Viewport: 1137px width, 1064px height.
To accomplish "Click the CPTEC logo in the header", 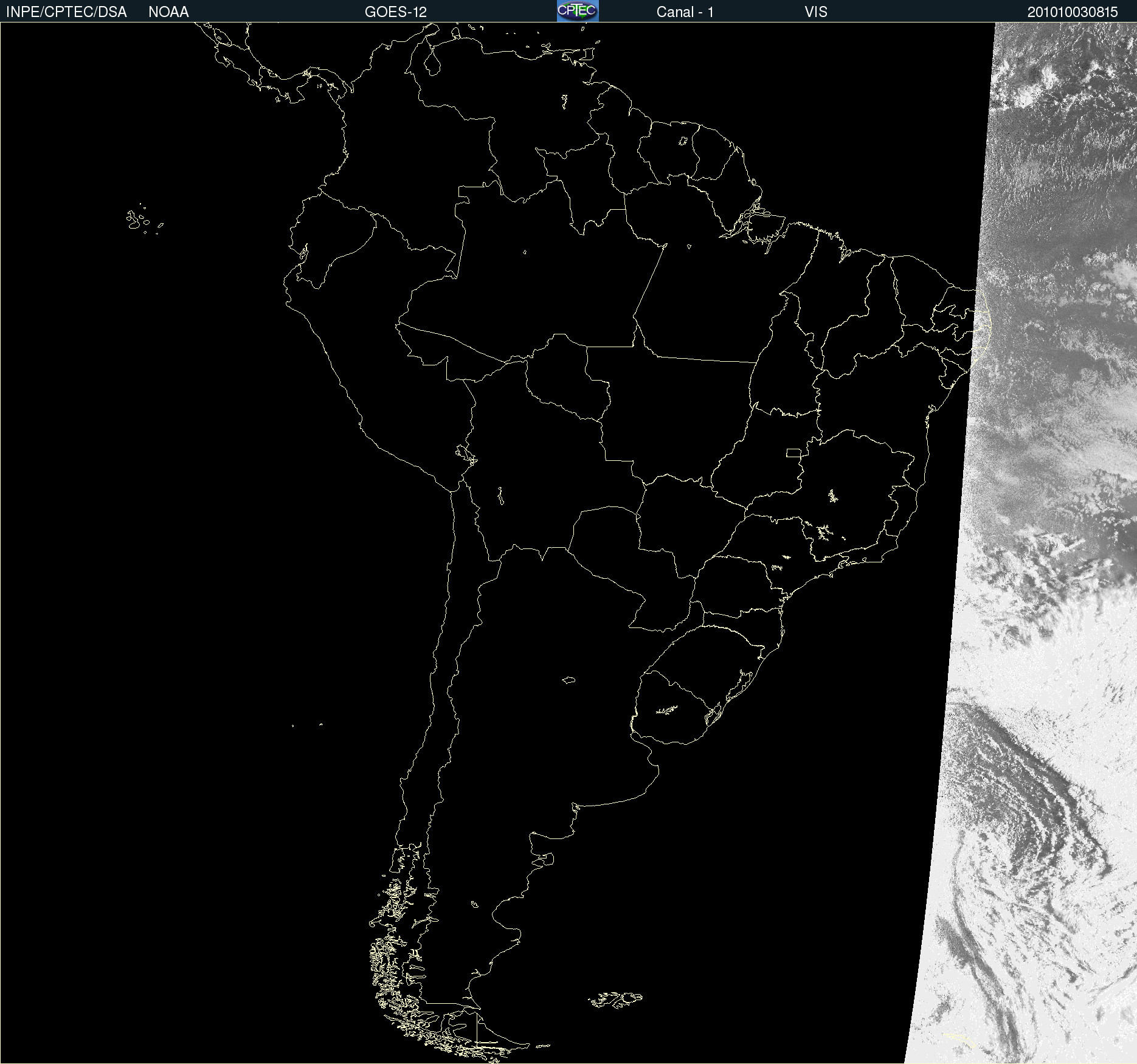I will tap(578, 11).
